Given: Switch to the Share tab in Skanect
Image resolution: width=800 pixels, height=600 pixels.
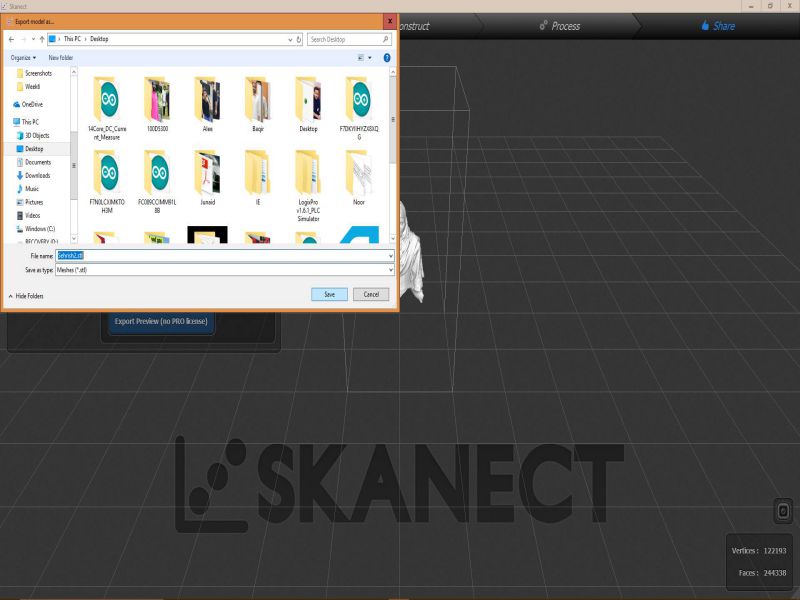Looking at the screenshot, I should point(718,26).
